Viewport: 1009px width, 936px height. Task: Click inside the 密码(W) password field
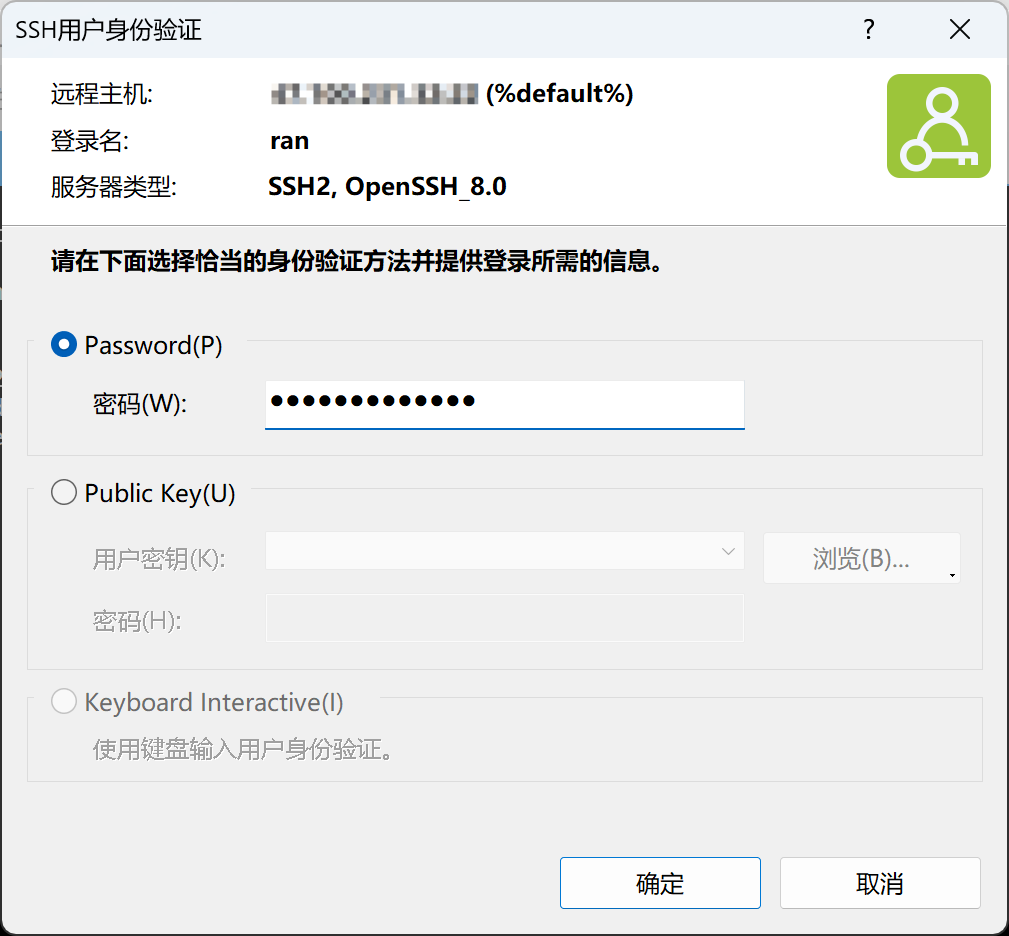click(x=504, y=404)
